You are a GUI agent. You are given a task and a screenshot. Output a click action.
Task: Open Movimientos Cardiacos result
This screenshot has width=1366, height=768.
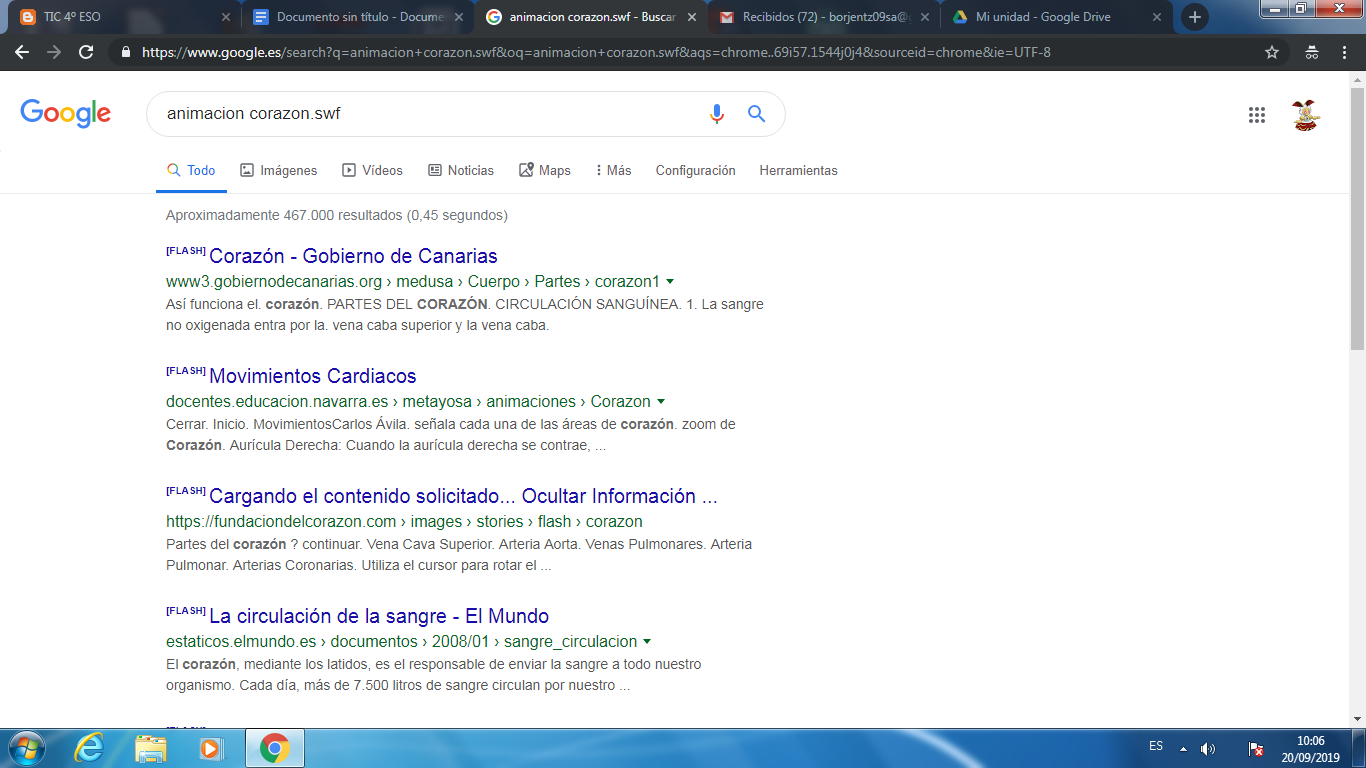312,376
